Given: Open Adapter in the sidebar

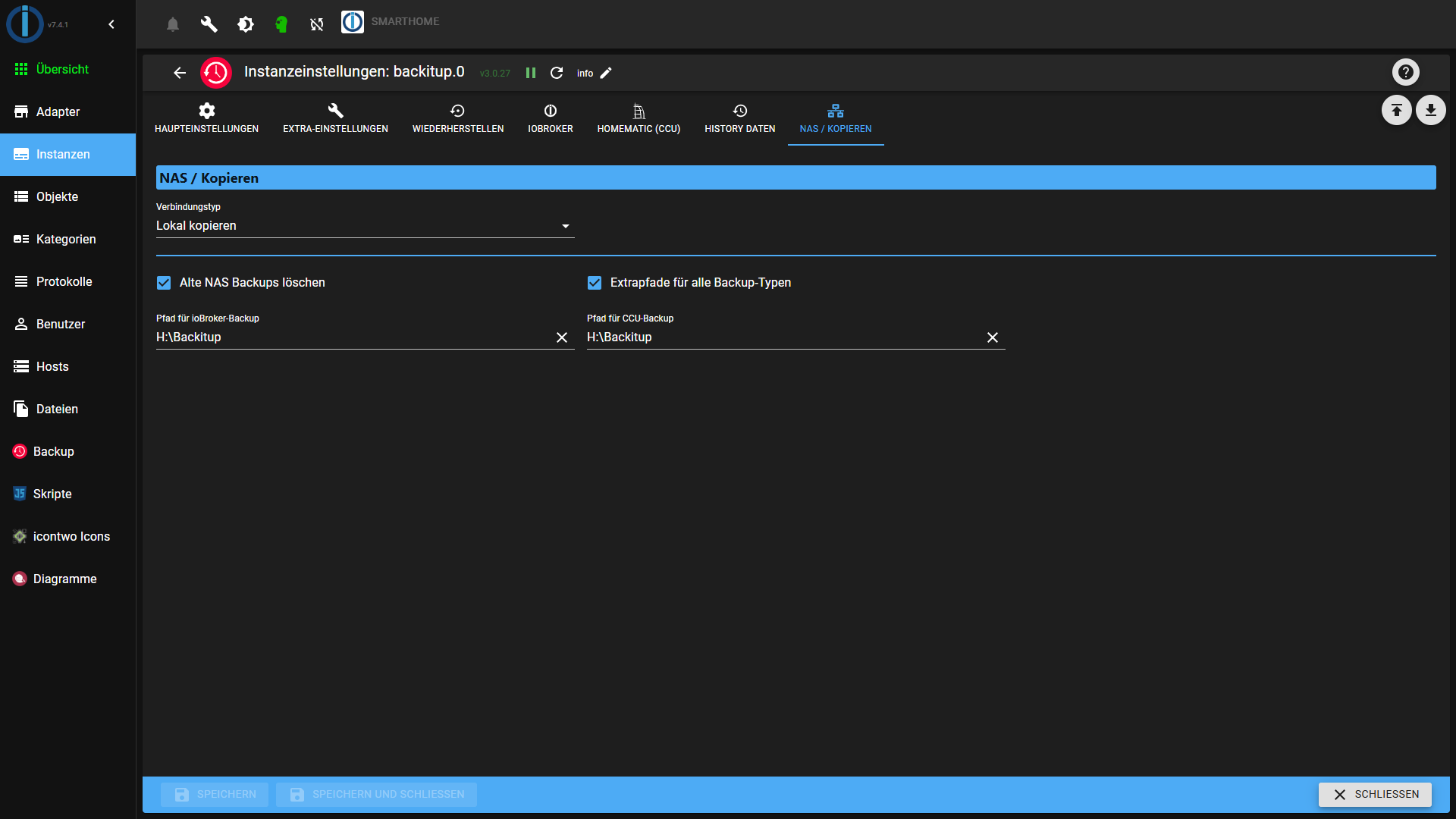Looking at the screenshot, I should tap(68, 112).
